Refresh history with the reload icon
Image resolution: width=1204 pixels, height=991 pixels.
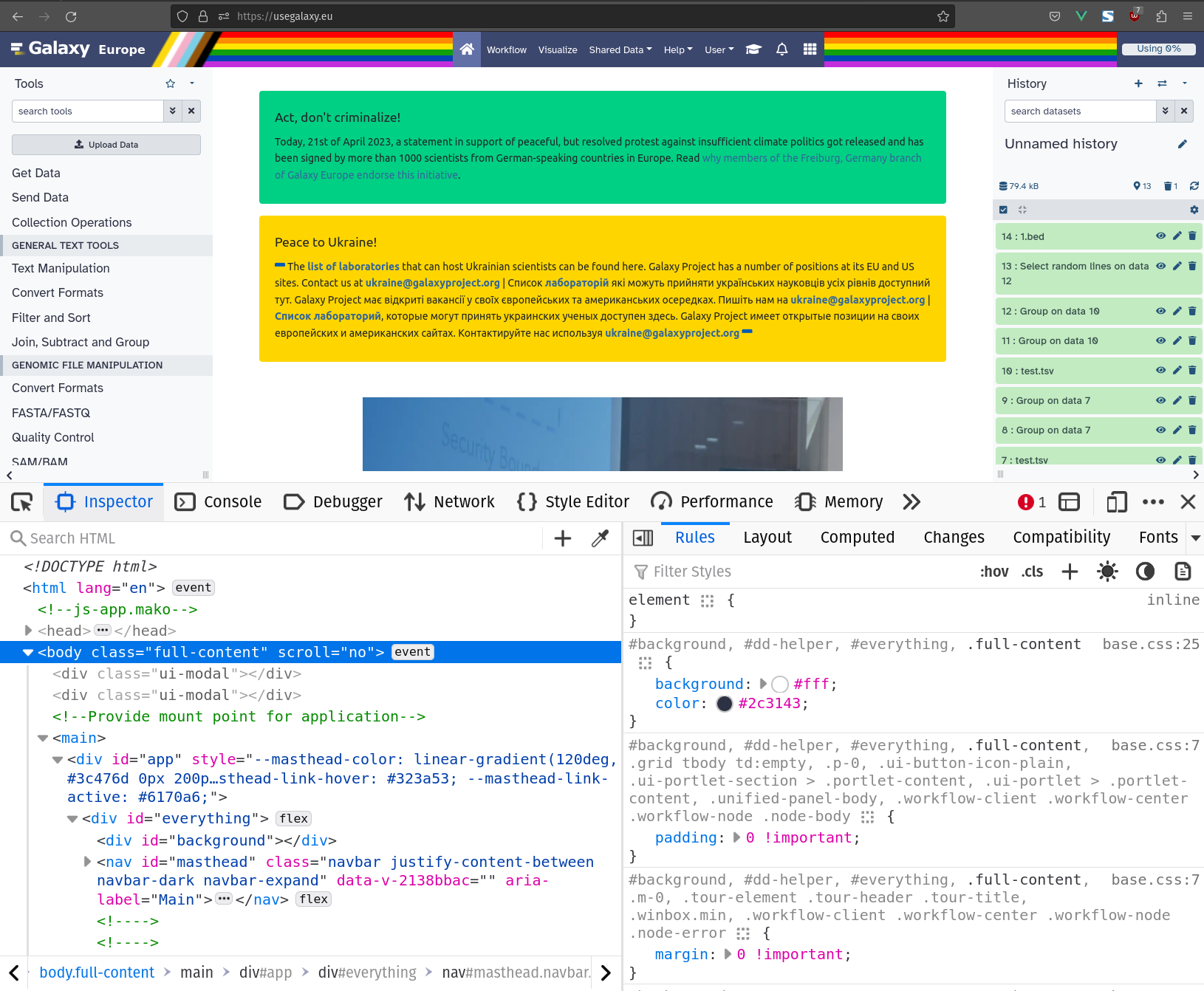pyautogui.click(x=1194, y=186)
